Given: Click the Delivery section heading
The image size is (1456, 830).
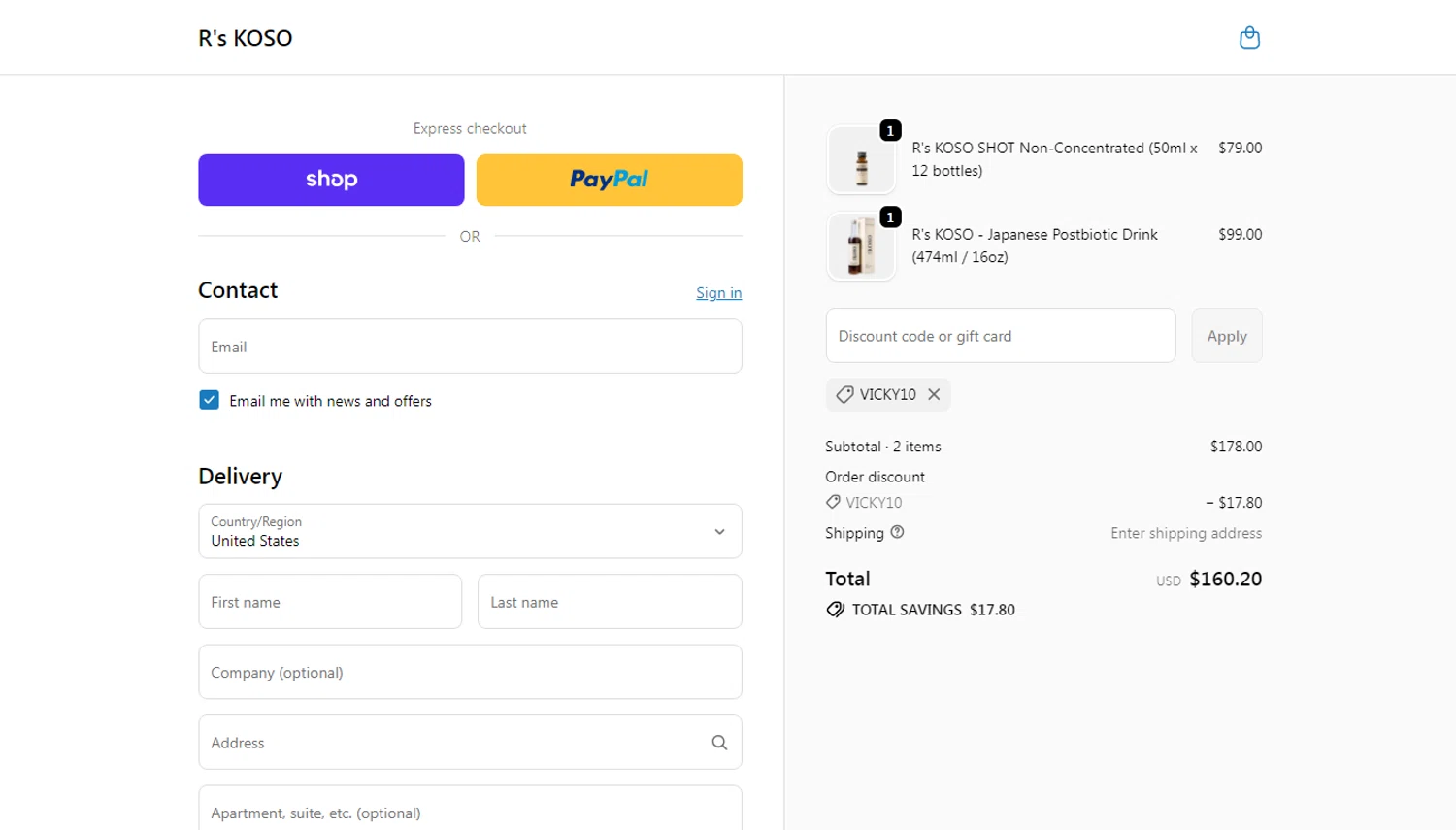Looking at the screenshot, I should [x=241, y=477].
